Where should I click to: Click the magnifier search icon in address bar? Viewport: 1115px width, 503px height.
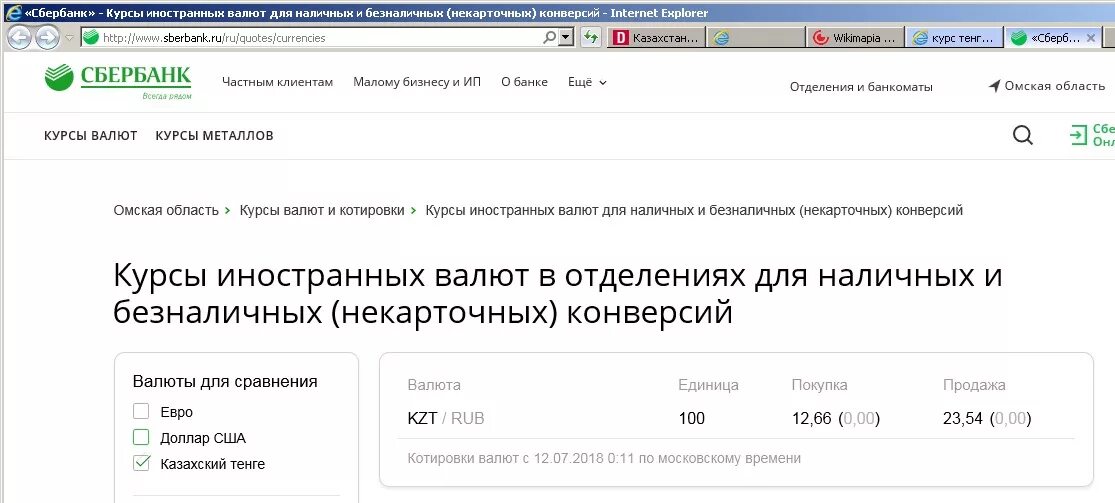(x=550, y=38)
